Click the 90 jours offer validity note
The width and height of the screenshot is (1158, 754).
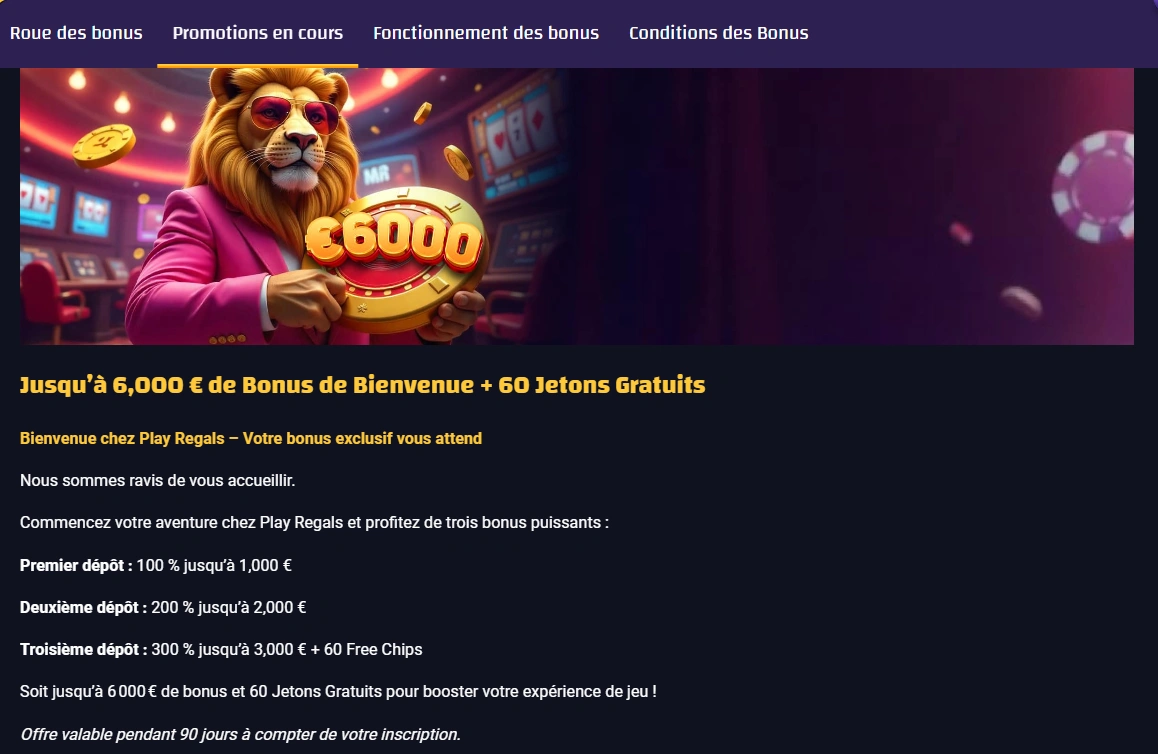point(241,734)
